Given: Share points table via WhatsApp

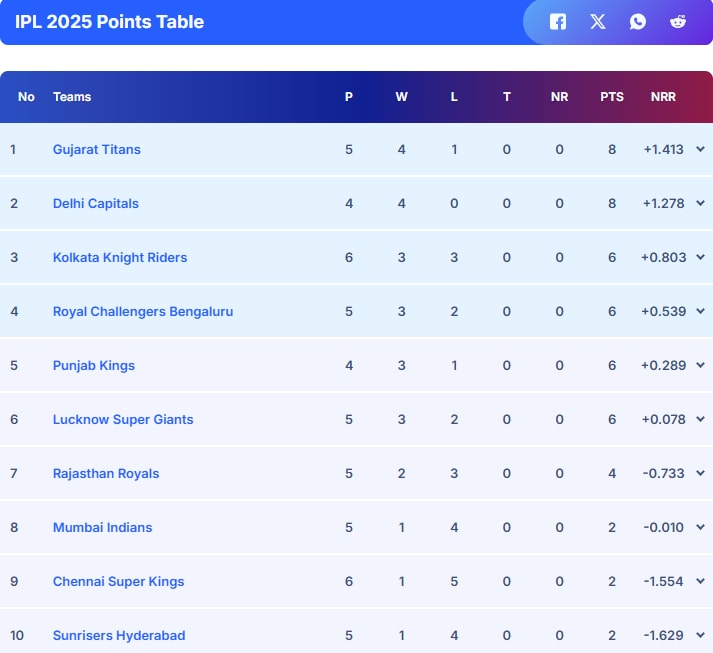Looking at the screenshot, I should pyautogui.click(x=638, y=22).
